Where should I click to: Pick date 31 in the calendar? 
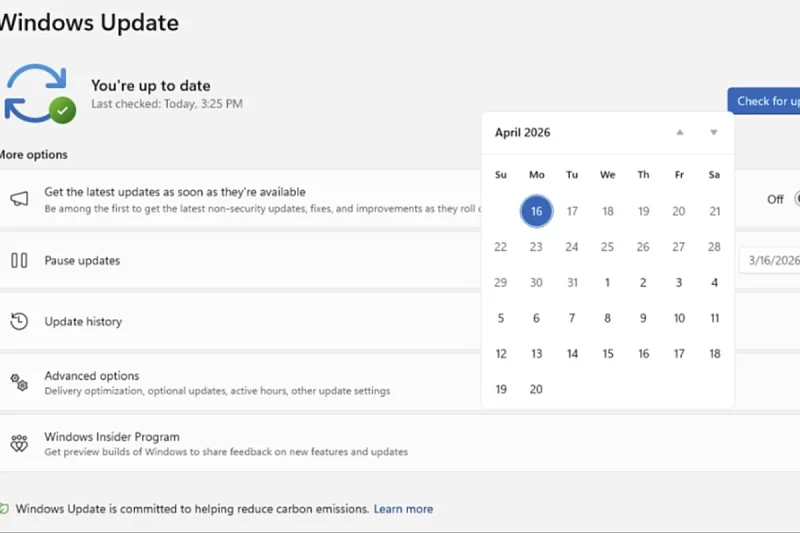click(572, 283)
